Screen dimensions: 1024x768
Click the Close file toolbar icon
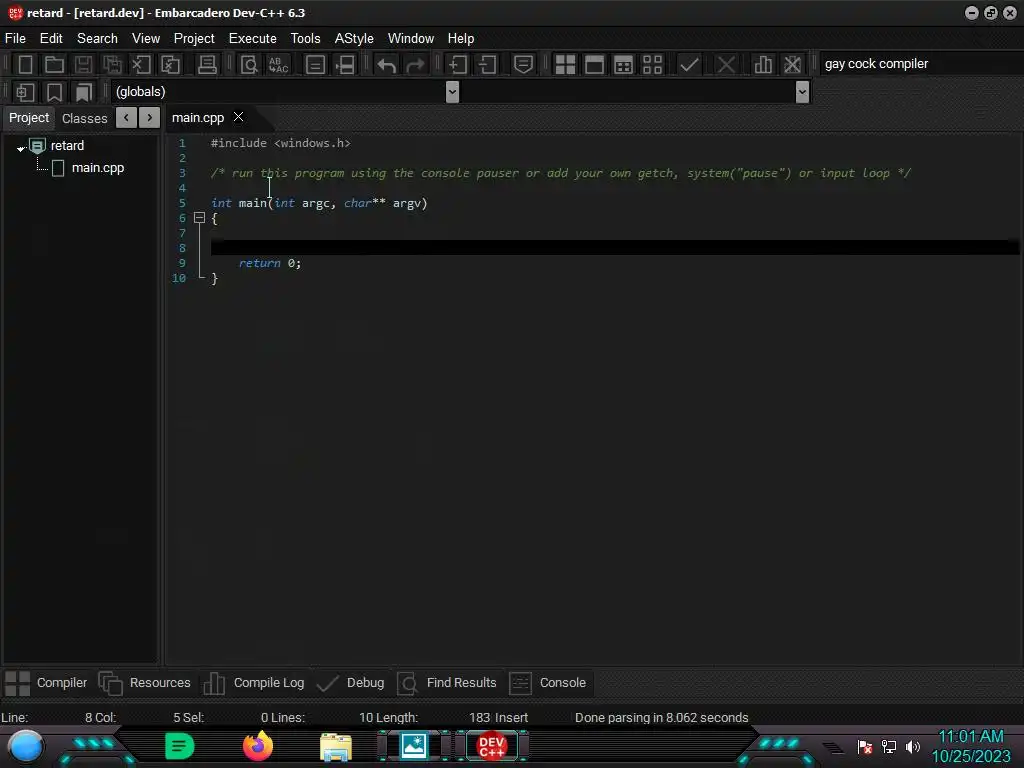[x=141, y=64]
